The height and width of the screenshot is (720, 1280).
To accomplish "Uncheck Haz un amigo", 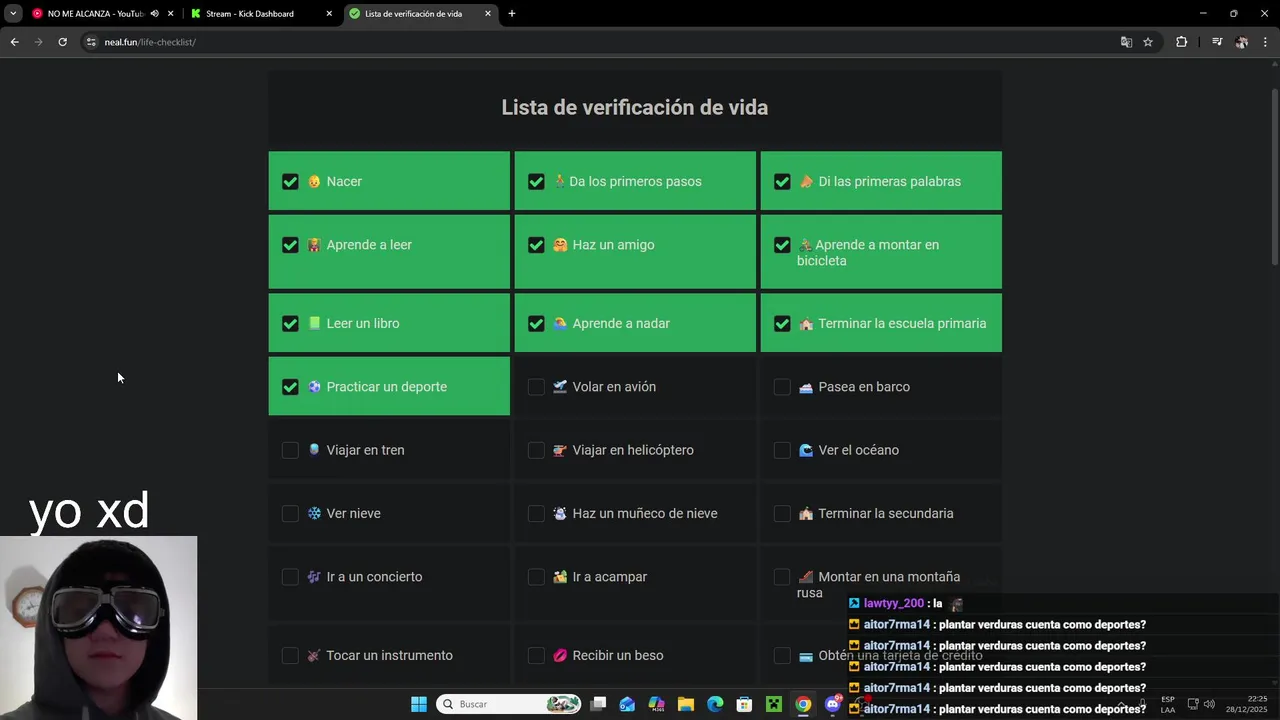I will click(536, 244).
